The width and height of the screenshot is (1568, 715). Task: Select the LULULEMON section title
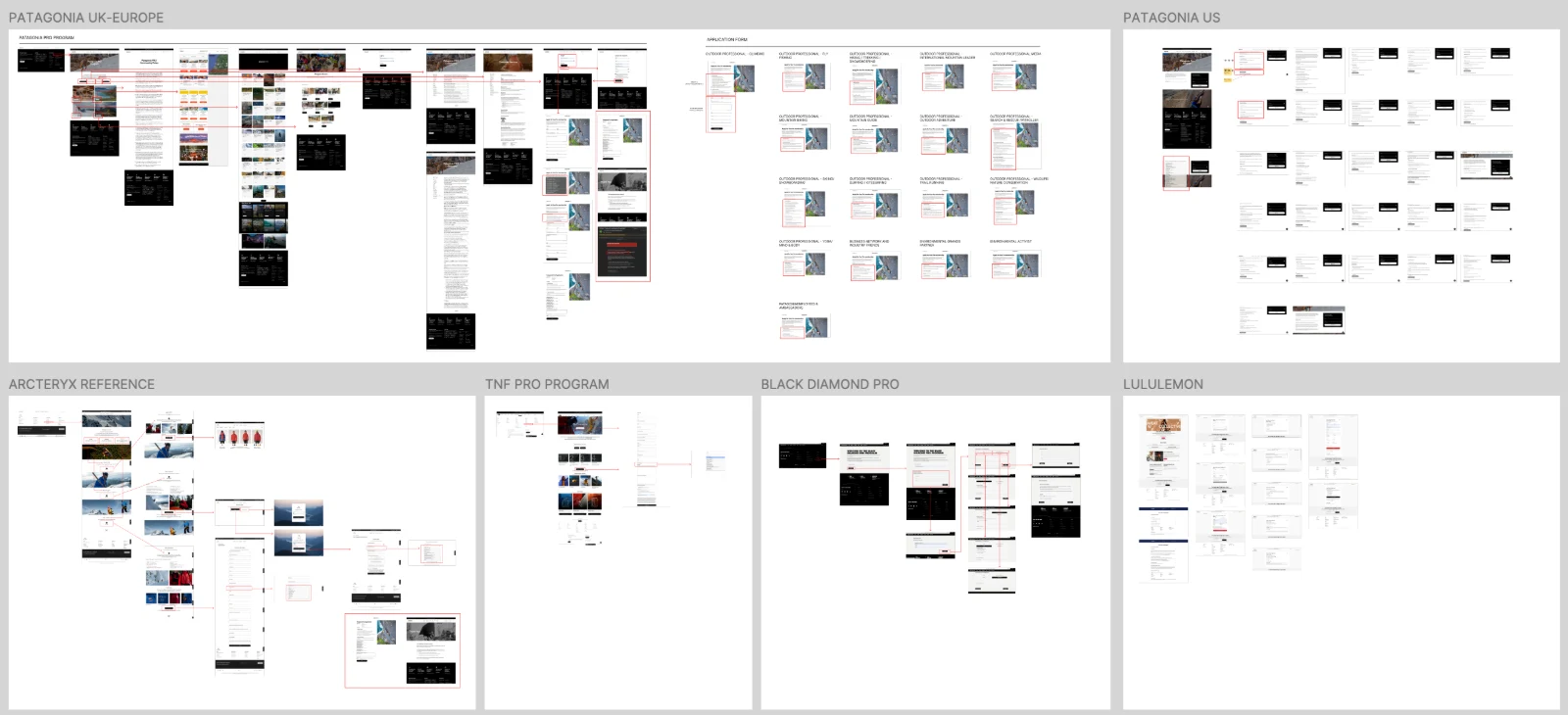pos(1163,384)
